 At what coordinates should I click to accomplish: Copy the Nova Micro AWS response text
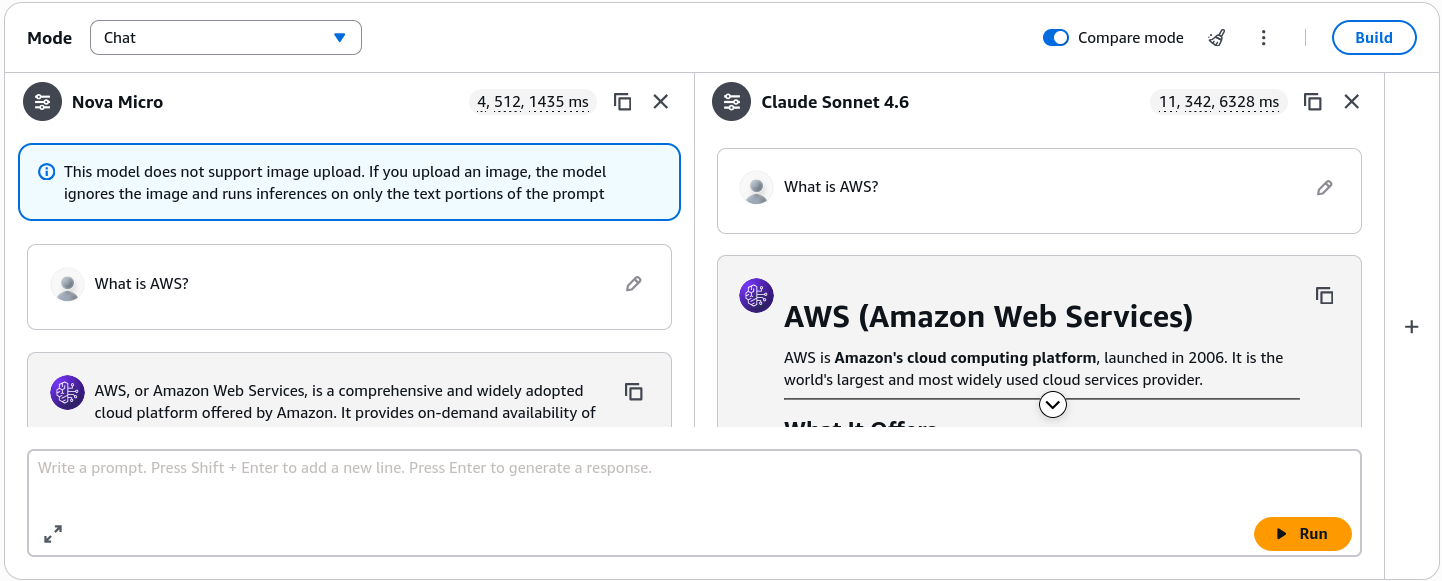(633, 391)
